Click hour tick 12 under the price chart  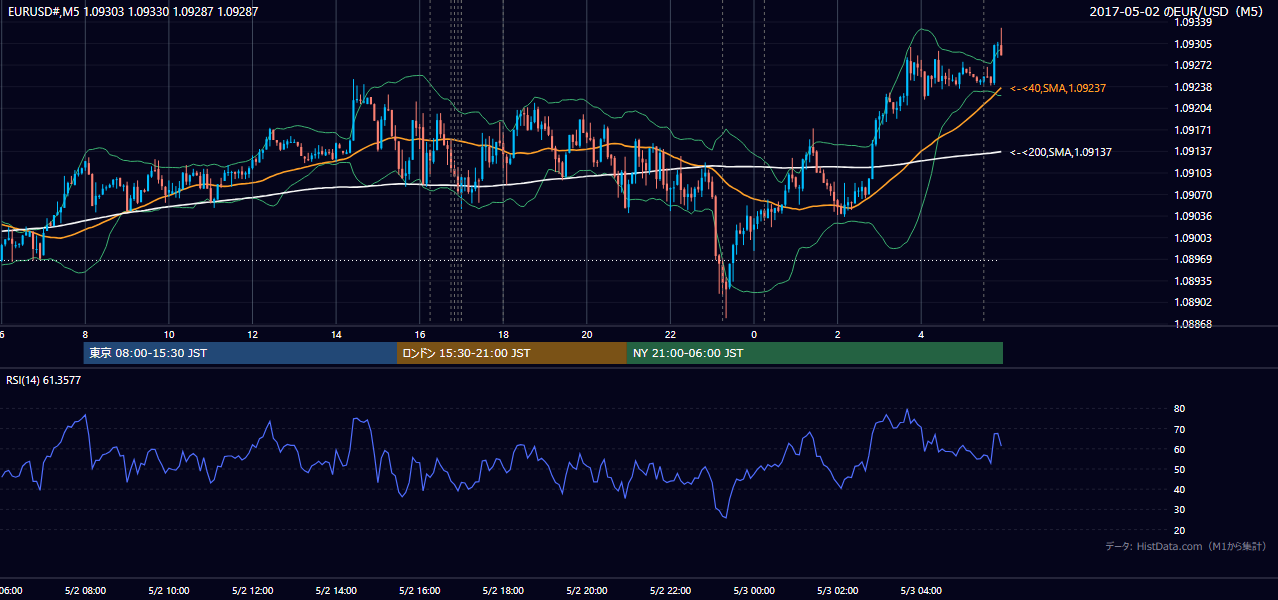(x=252, y=335)
